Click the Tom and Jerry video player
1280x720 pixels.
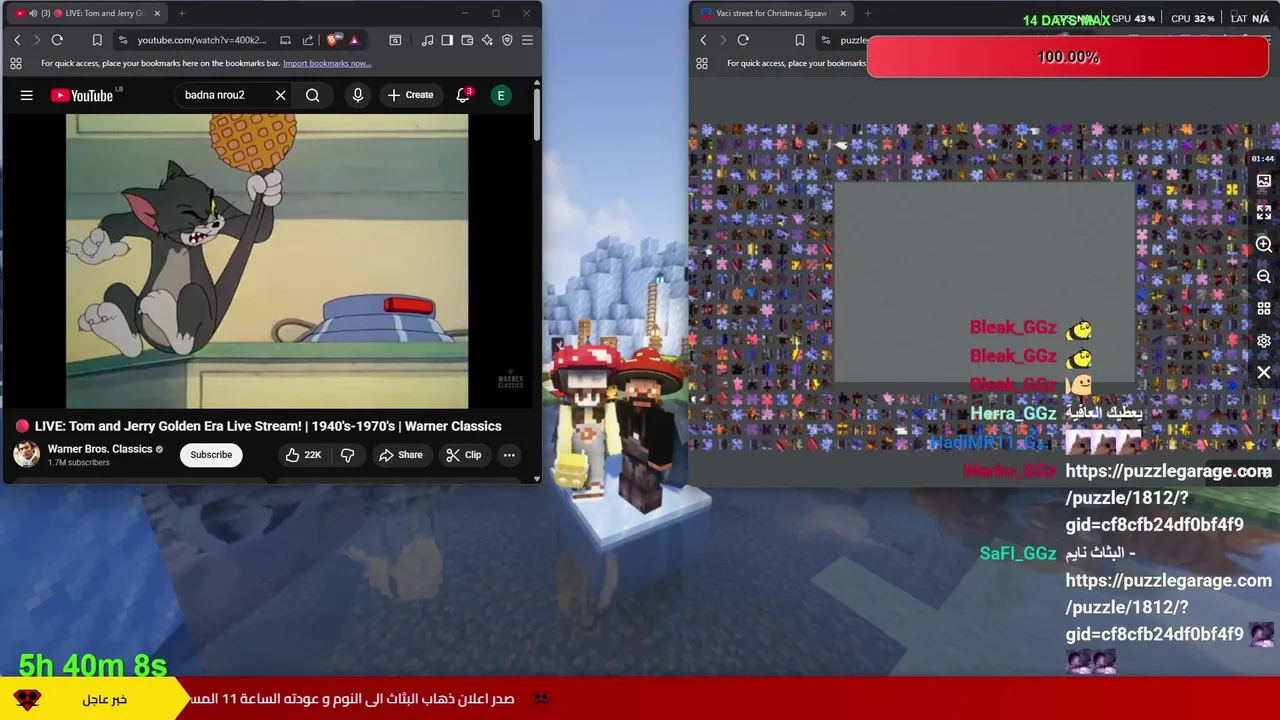tap(267, 261)
